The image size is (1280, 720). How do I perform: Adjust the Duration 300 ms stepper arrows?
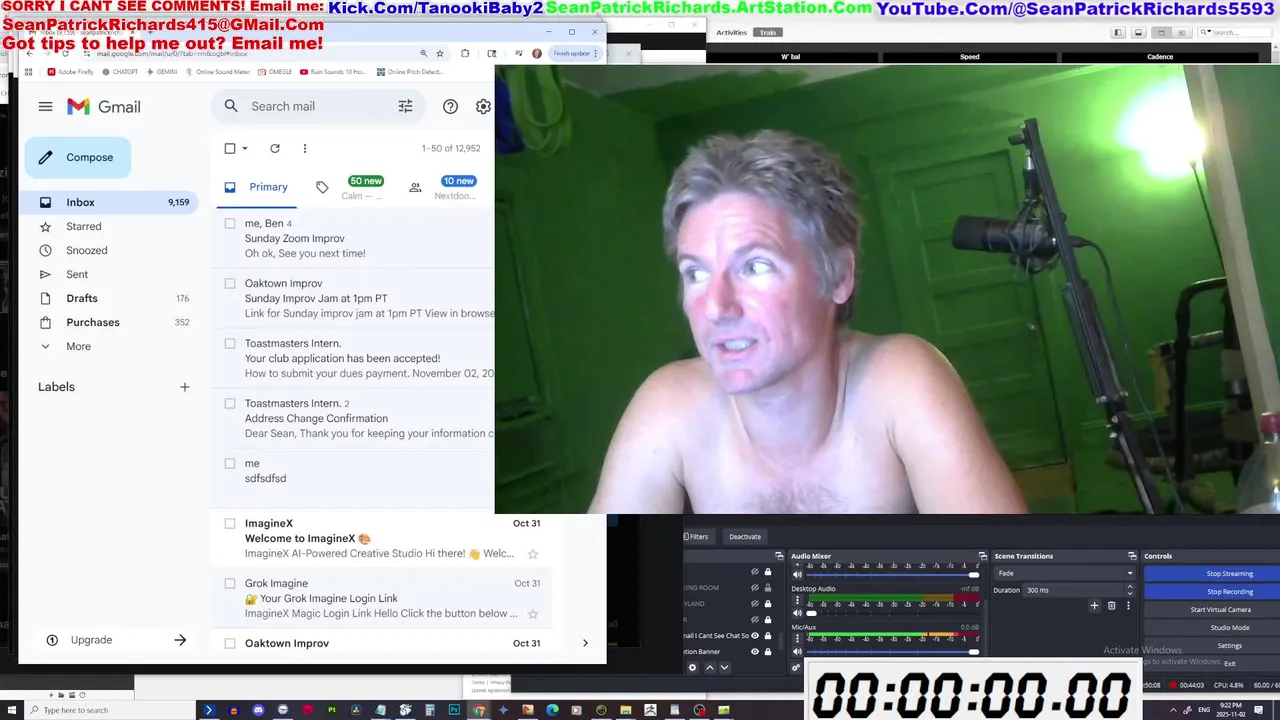tap(1130, 590)
